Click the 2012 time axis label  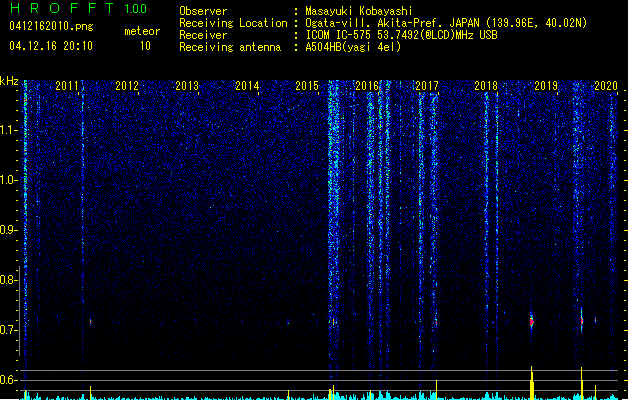tap(127, 86)
